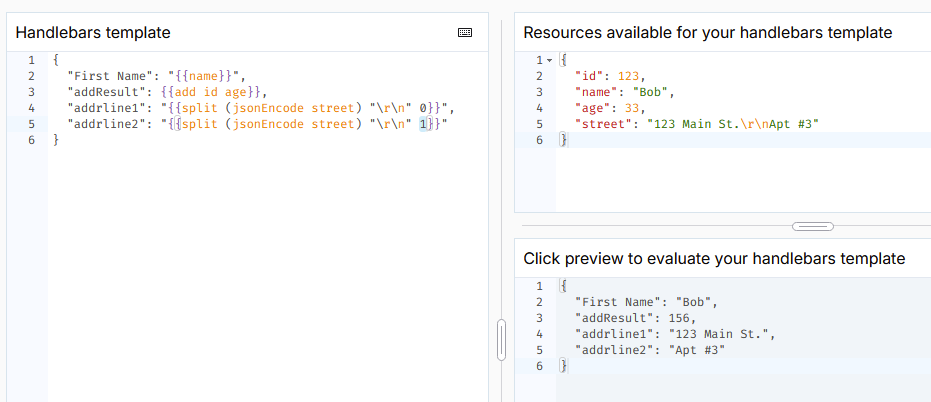This screenshot has height=402, width=931.
Task: Click the keyboard icon in the Handlebars template header
Action: pyautogui.click(x=465, y=32)
